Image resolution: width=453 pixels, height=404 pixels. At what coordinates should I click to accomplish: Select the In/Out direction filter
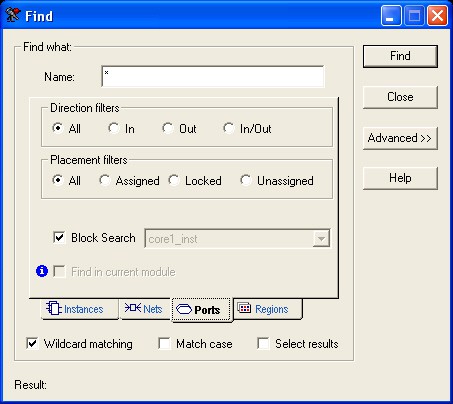(x=229, y=128)
